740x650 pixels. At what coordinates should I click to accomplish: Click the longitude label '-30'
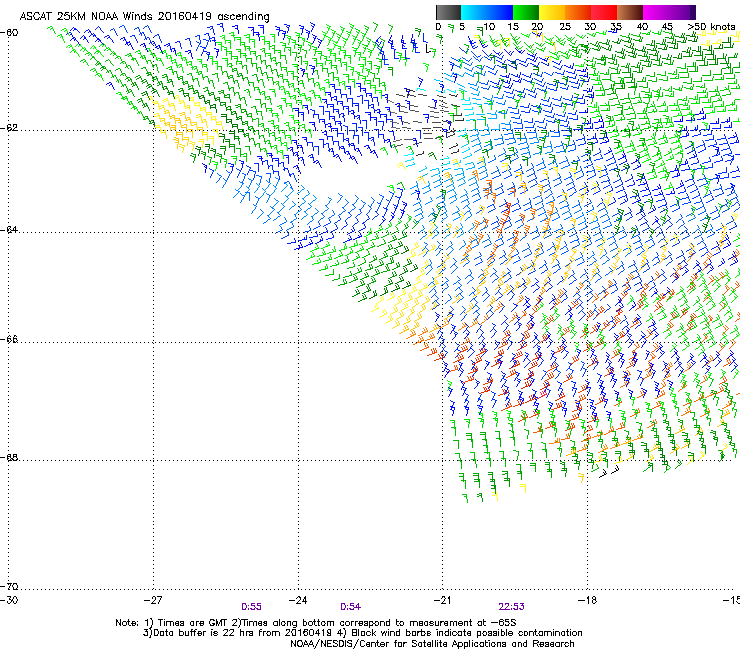point(9,600)
